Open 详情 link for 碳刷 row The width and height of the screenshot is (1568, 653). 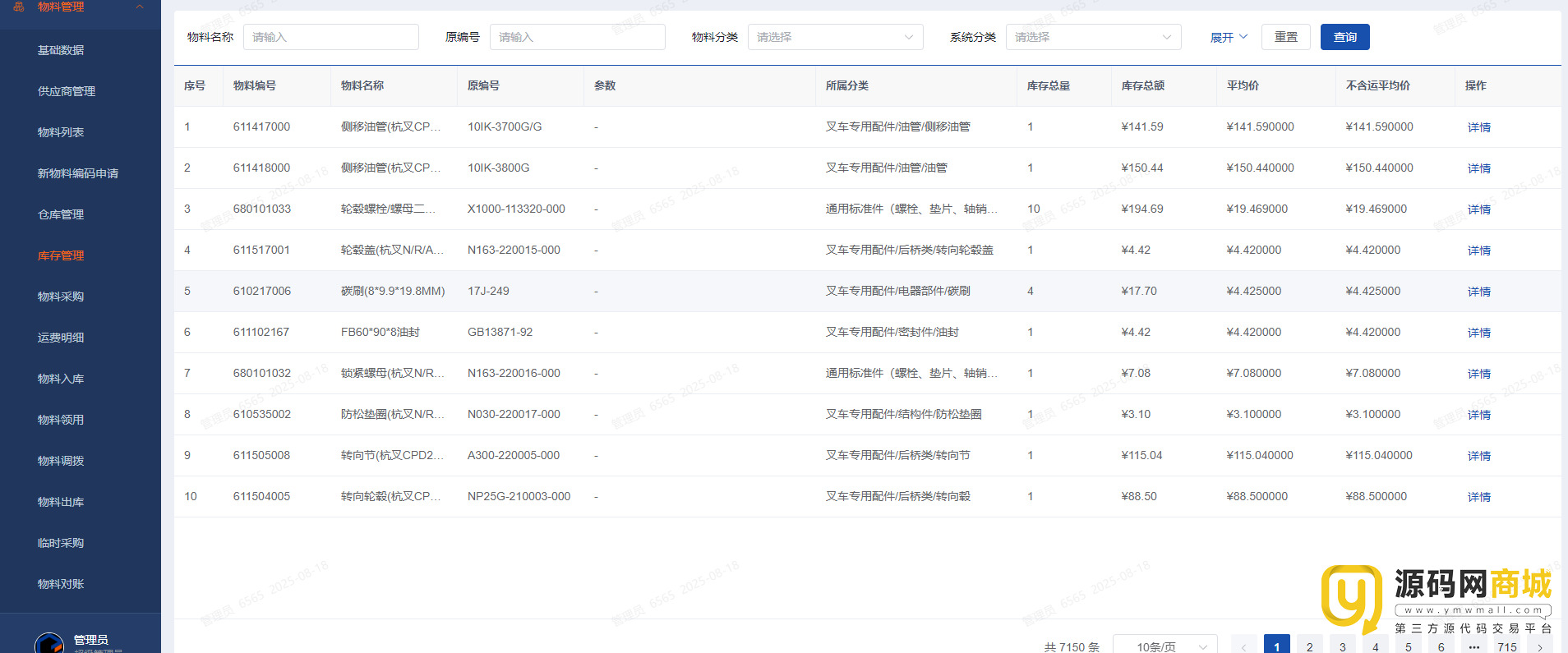coord(1478,292)
